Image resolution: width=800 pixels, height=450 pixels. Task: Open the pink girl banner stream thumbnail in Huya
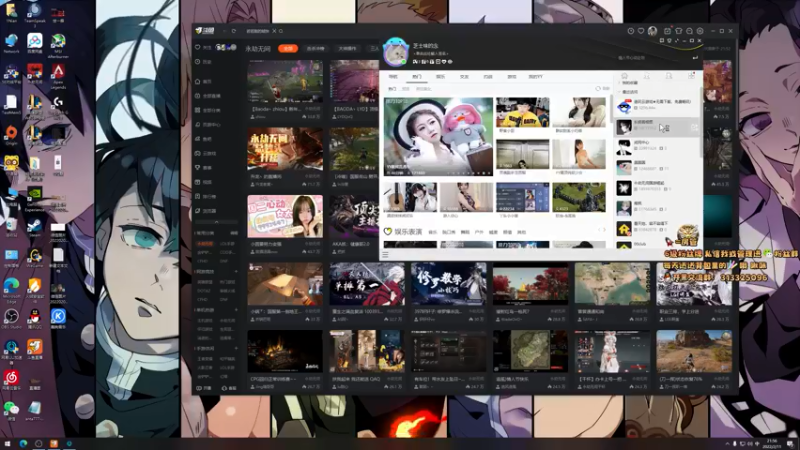tap(285, 216)
